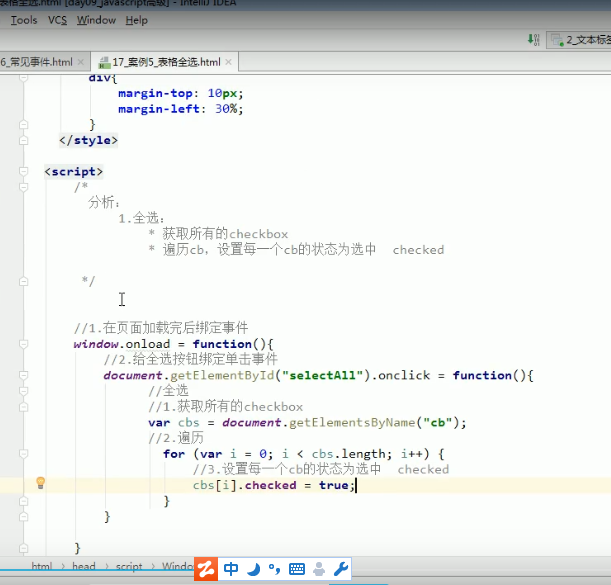Screen dimensions: 611x585
Task: Click the comment //2.给全选按钮绑定单击事件
Action: (191, 359)
